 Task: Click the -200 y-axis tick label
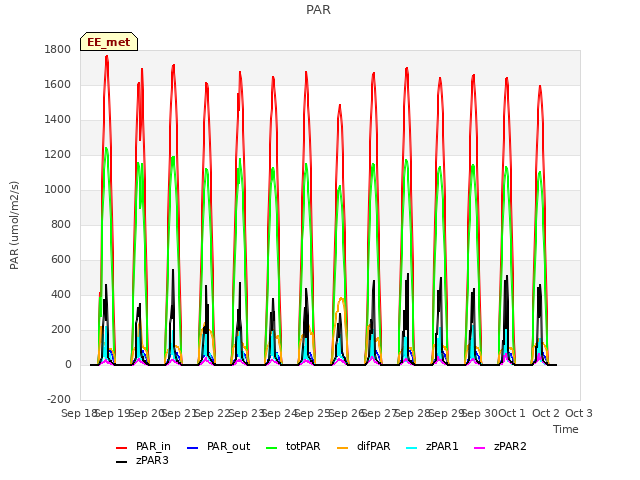click(59, 399)
